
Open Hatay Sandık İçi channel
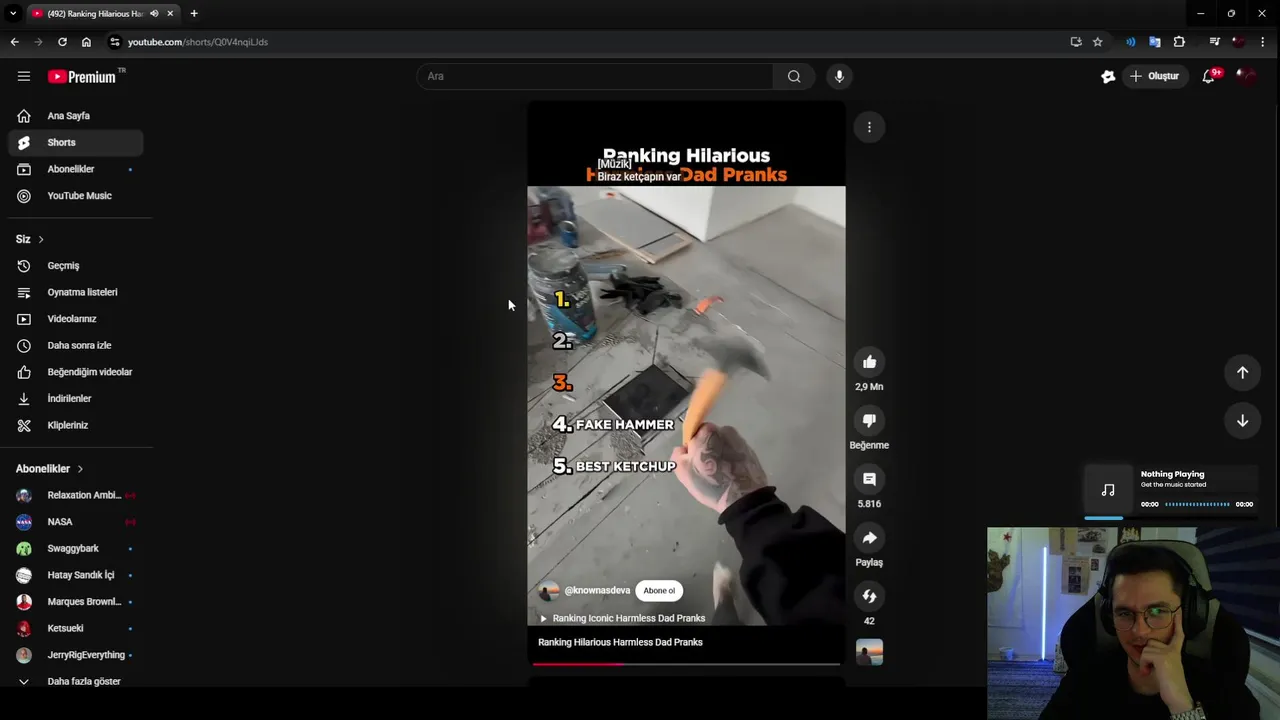click(x=76, y=575)
